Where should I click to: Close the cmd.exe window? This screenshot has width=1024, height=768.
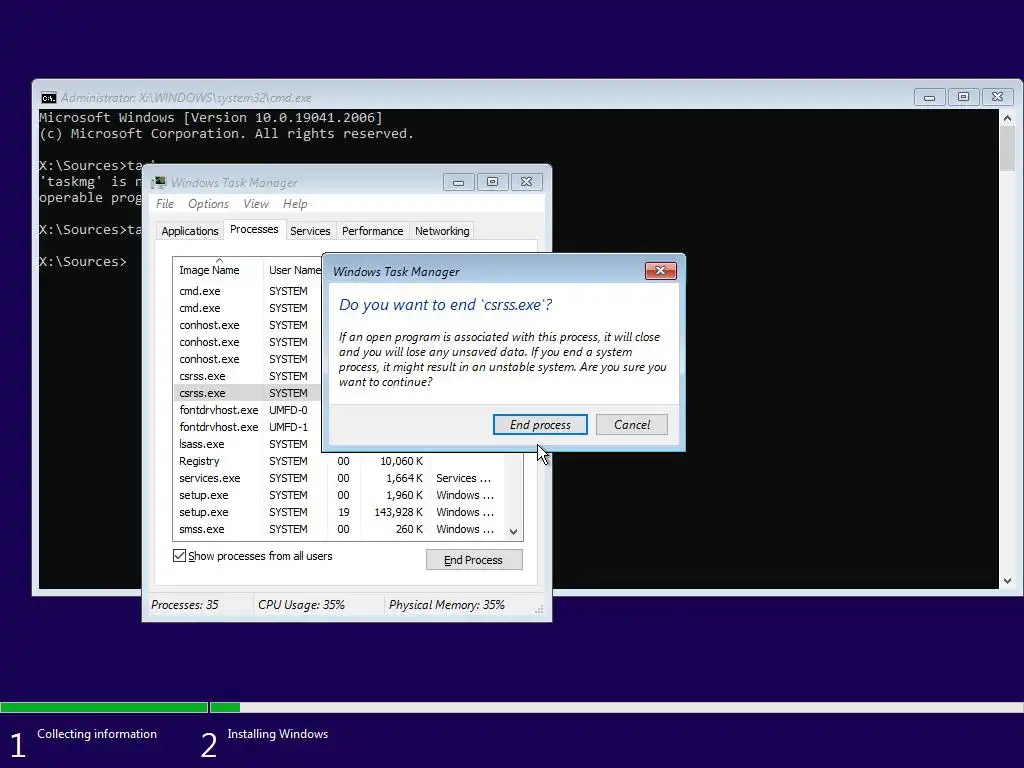point(997,97)
